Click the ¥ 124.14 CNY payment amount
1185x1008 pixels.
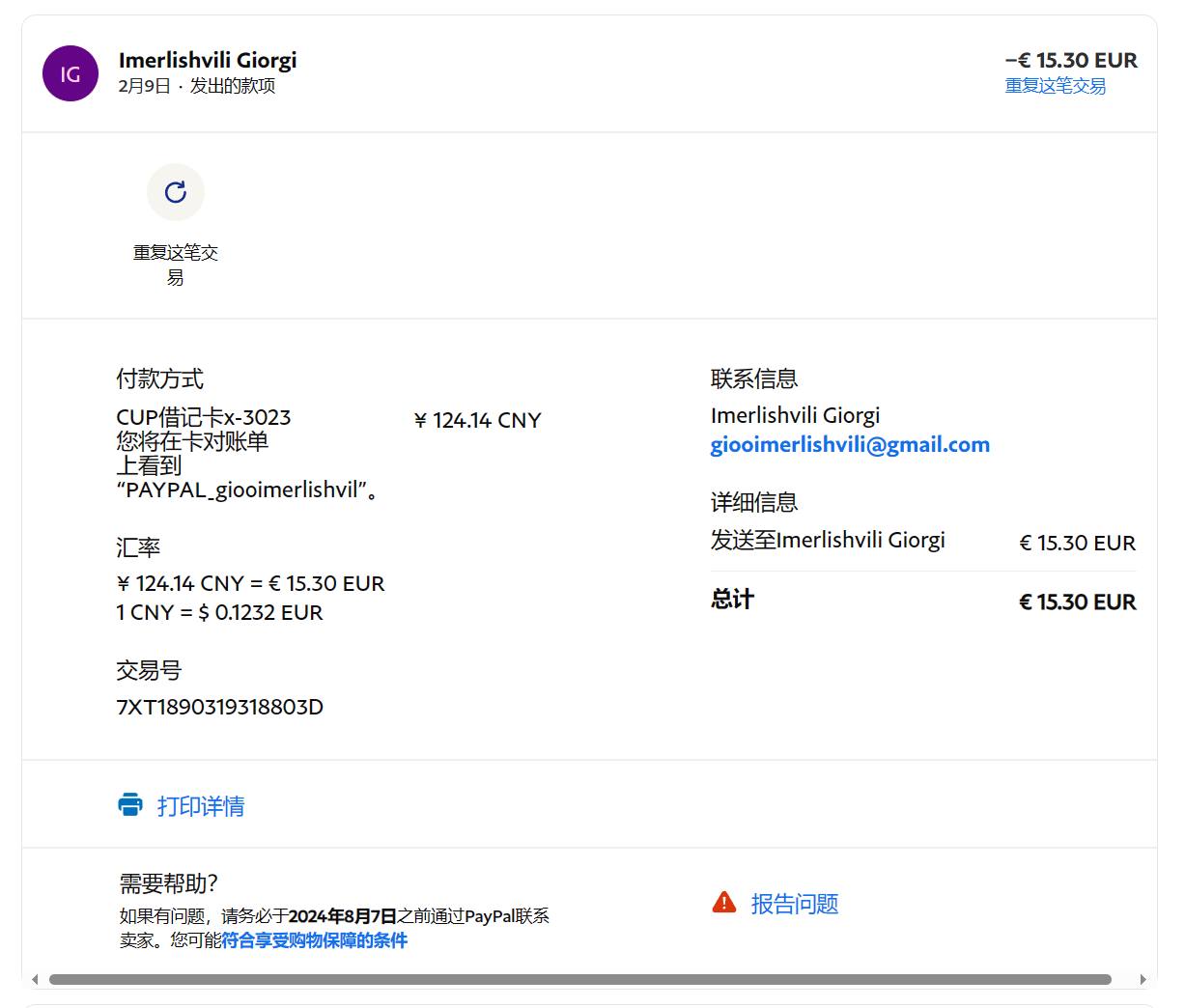click(477, 420)
